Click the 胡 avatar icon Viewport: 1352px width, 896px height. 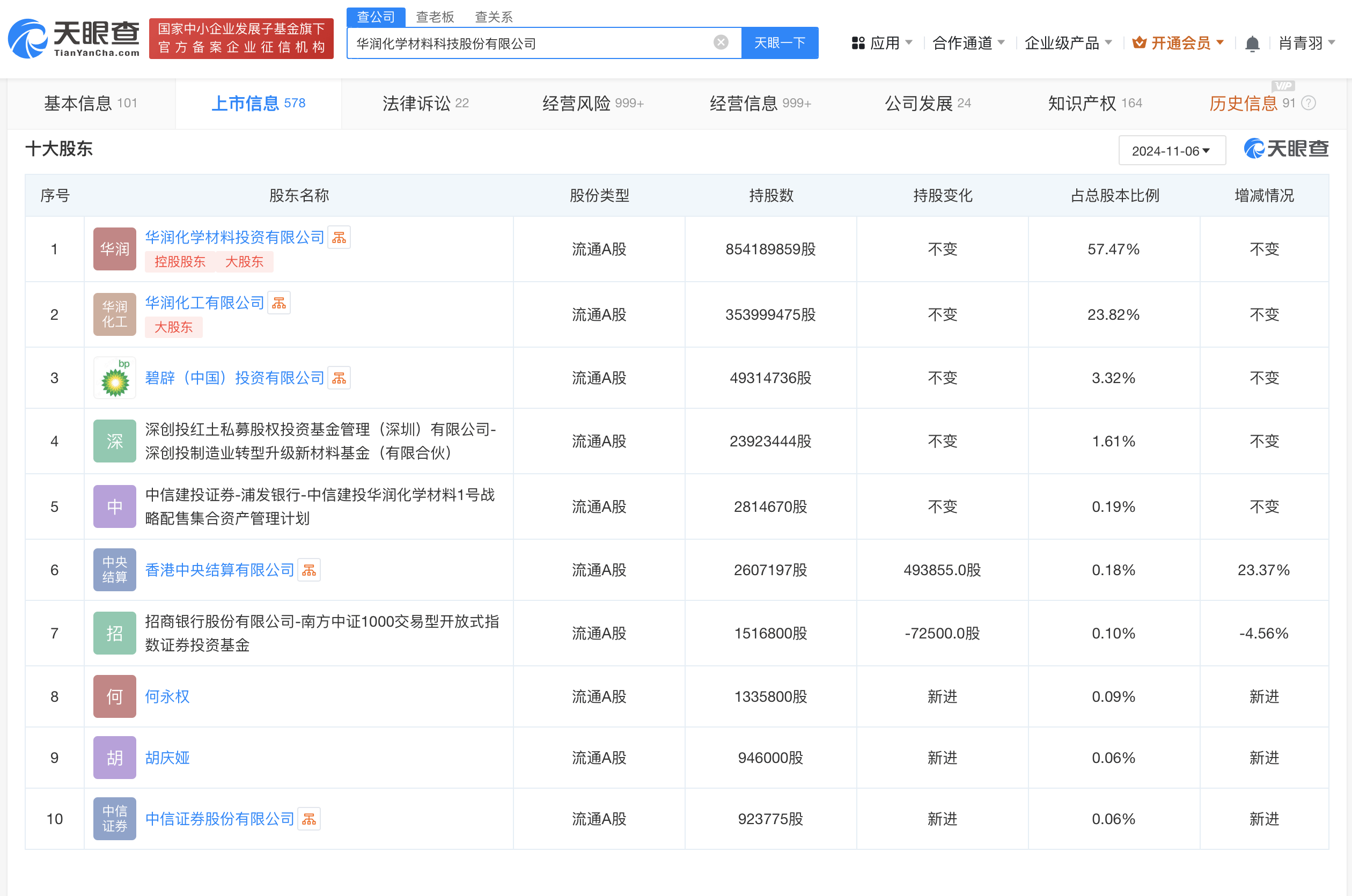tap(115, 758)
